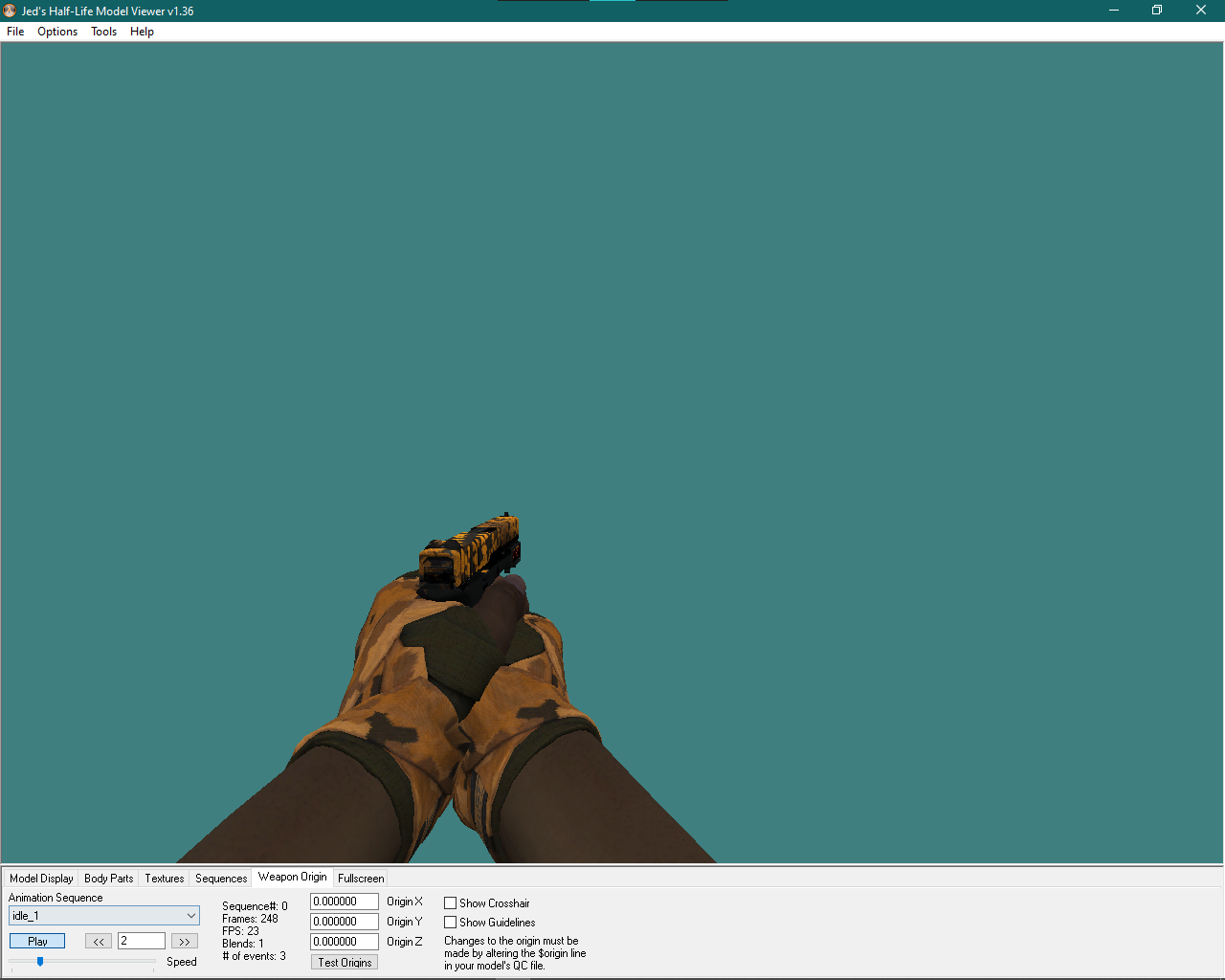Step to previous frame with << button

(x=99, y=942)
